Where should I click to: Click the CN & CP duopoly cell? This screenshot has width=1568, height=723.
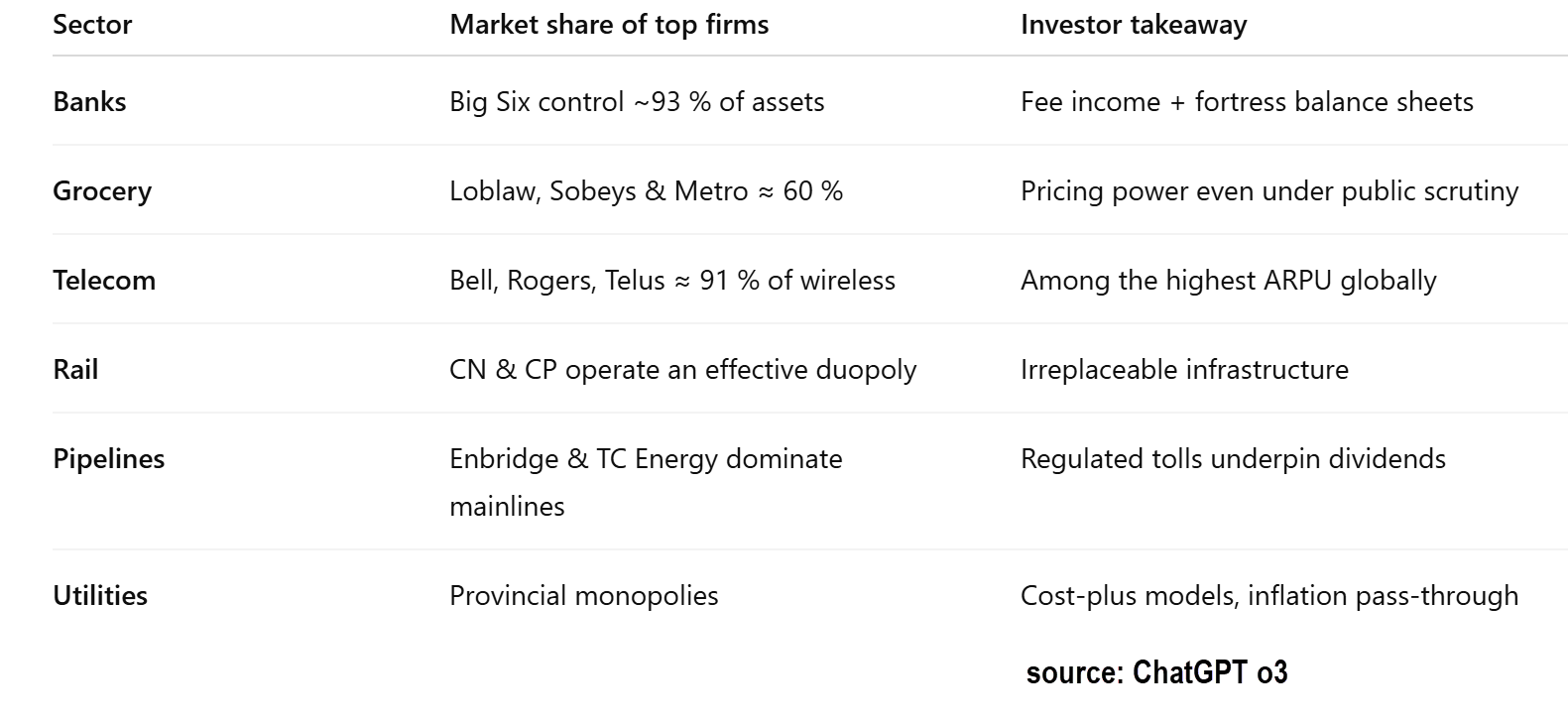click(683, 370)
